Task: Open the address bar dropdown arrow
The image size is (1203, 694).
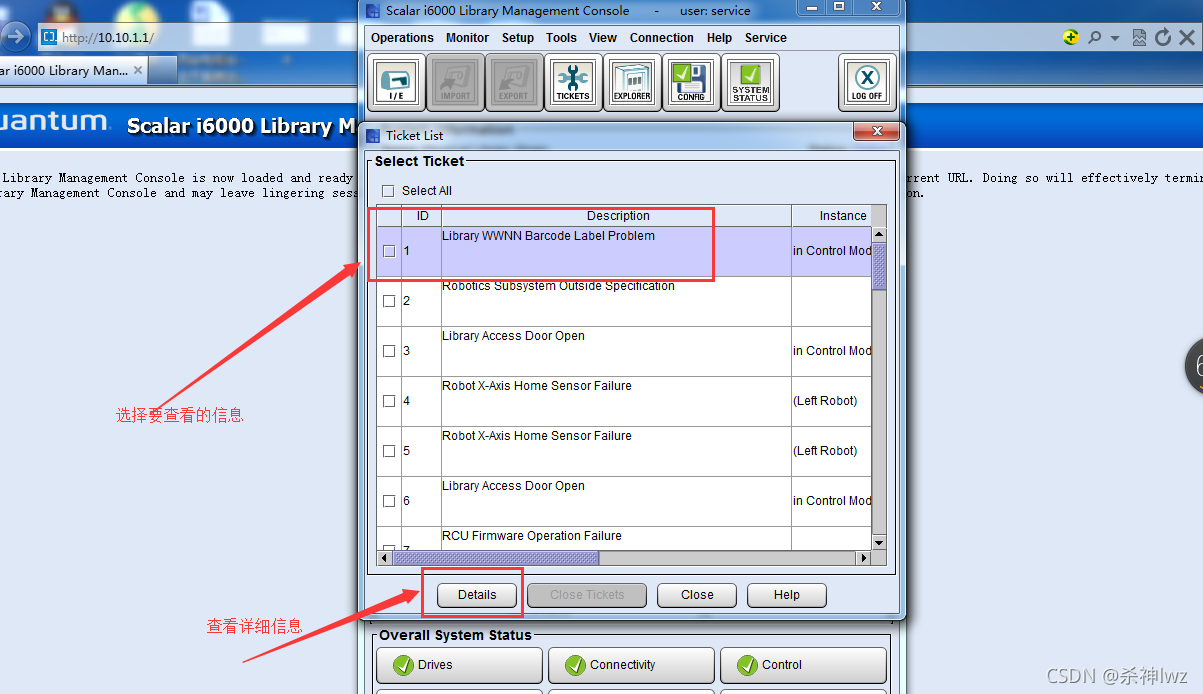Action: tap(1117, 38)
